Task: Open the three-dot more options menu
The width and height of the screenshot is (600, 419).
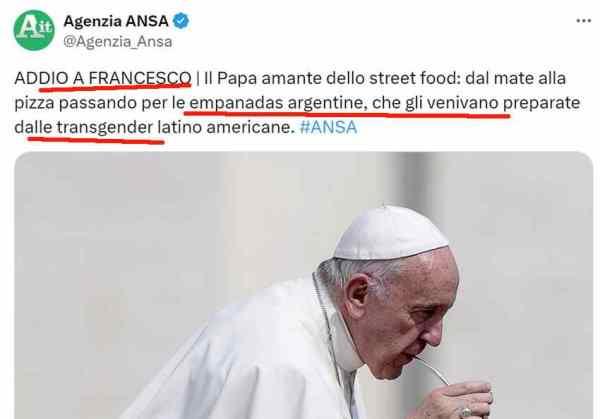Action: pyautogui.click(x=584, y=21)
